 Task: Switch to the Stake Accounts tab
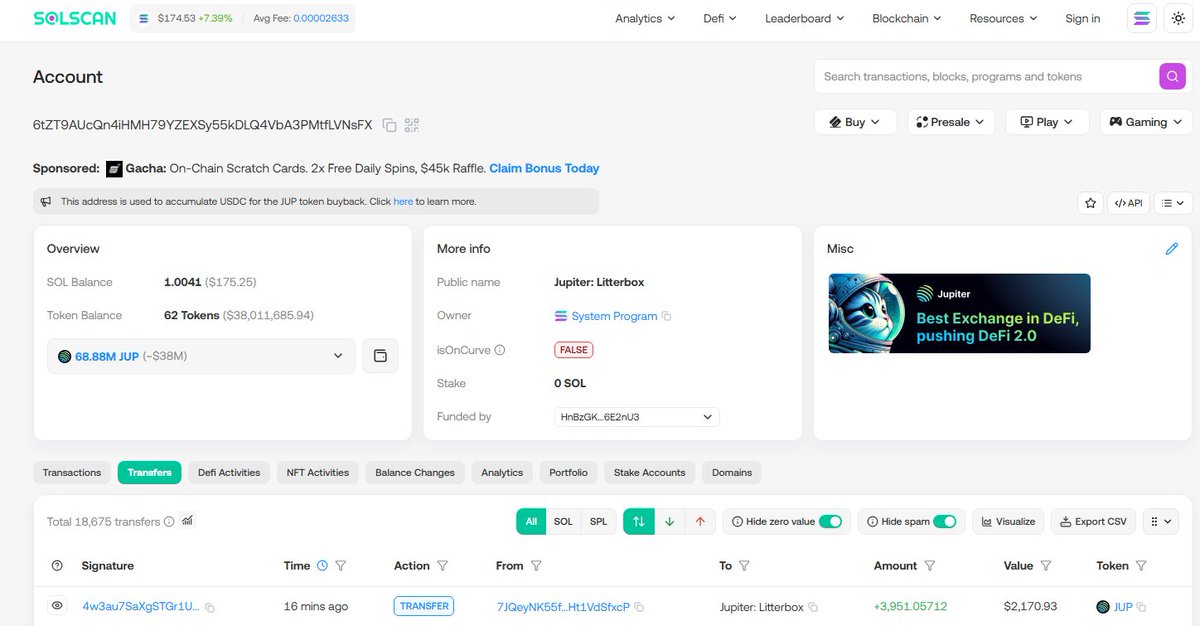click(x=650, y=472)
